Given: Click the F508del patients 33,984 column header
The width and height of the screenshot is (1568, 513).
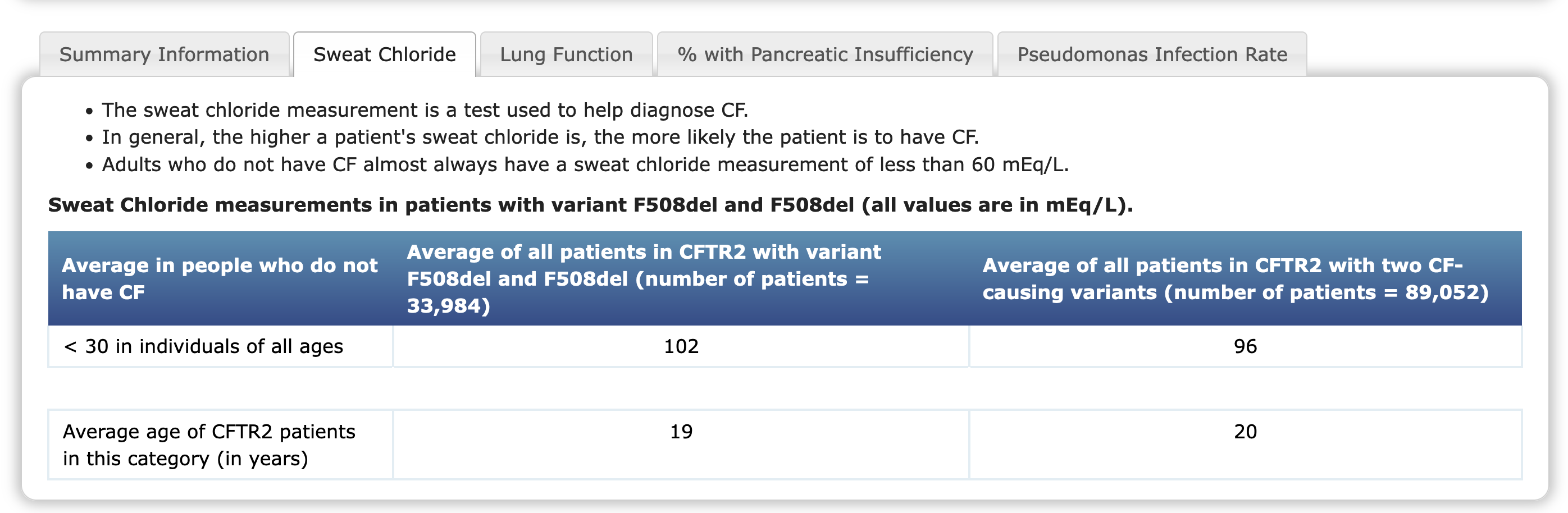Looking at the screenshot, I should tap(681, 279).
